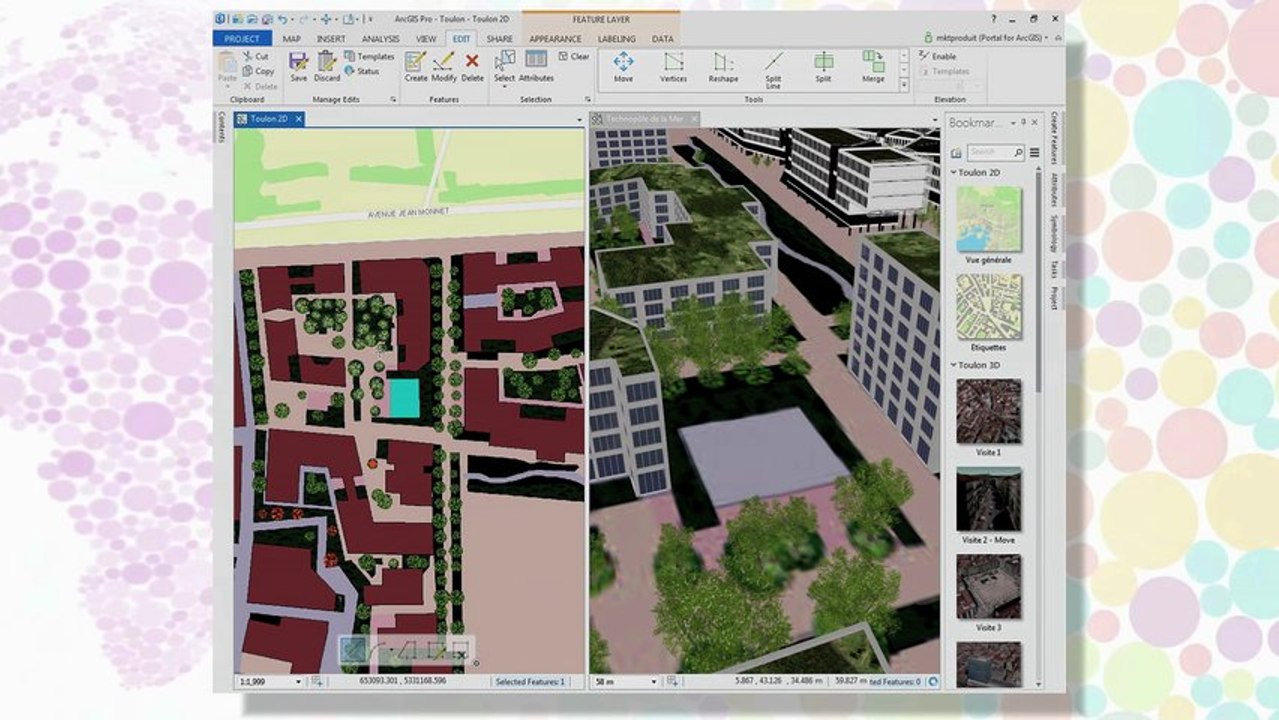The height and width of the screenshot is (720, 1279).
Task: Switch to the ANALYSIS ribbon tab
Action: point(381,38)
